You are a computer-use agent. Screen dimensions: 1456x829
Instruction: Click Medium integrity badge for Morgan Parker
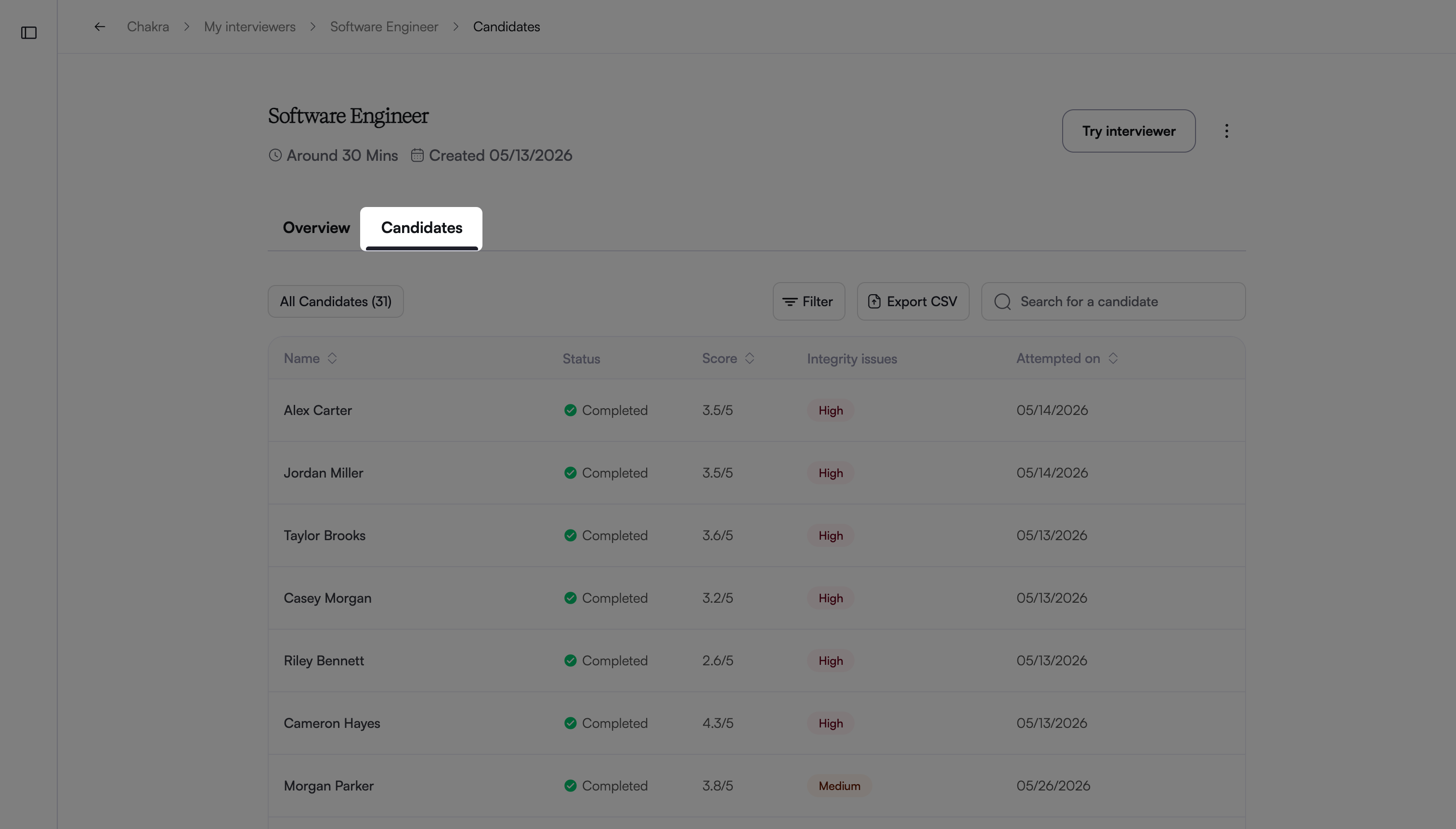[x=839, y=786]
